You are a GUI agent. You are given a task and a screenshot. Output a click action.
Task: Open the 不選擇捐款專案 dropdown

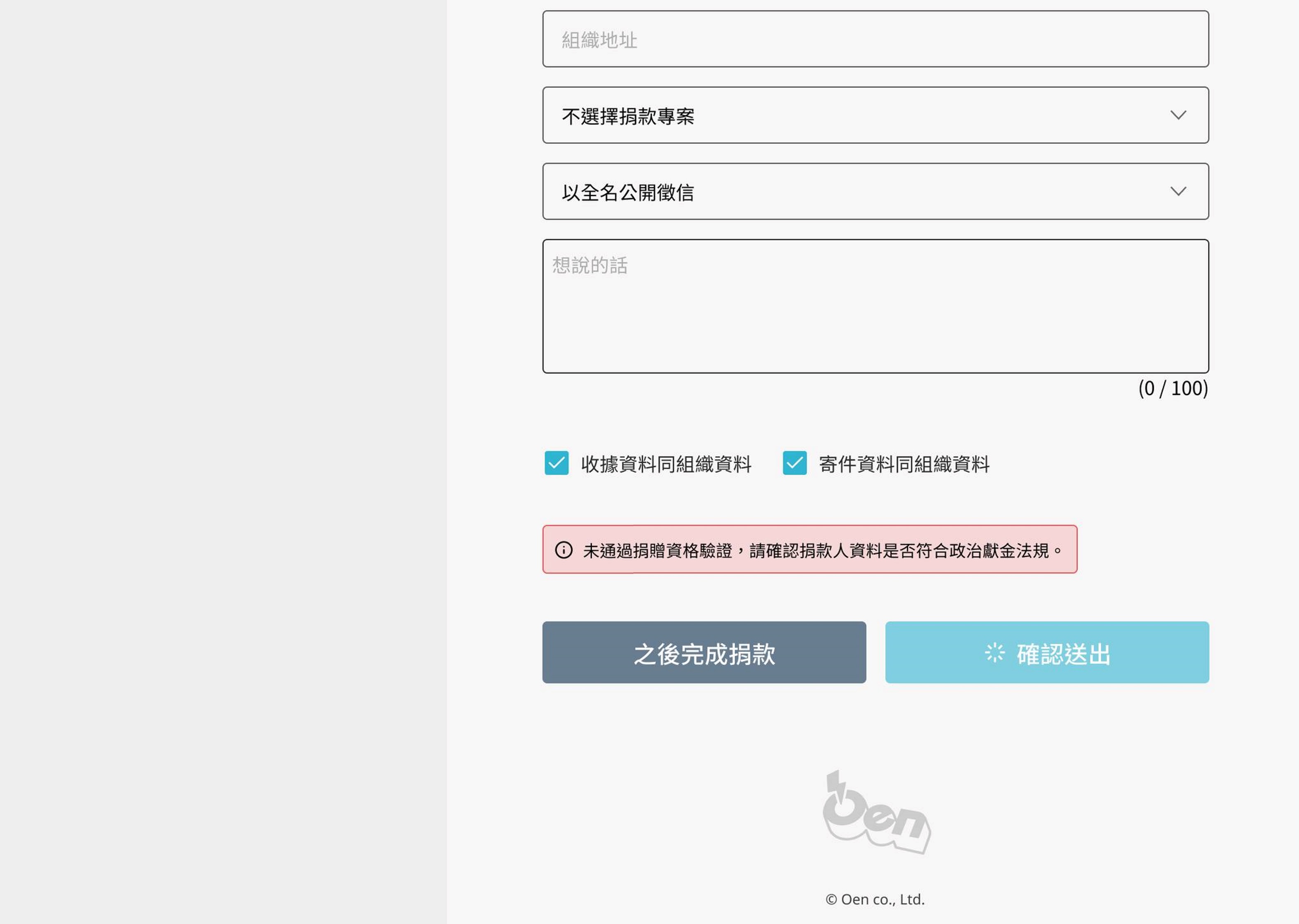pos(875,115)
